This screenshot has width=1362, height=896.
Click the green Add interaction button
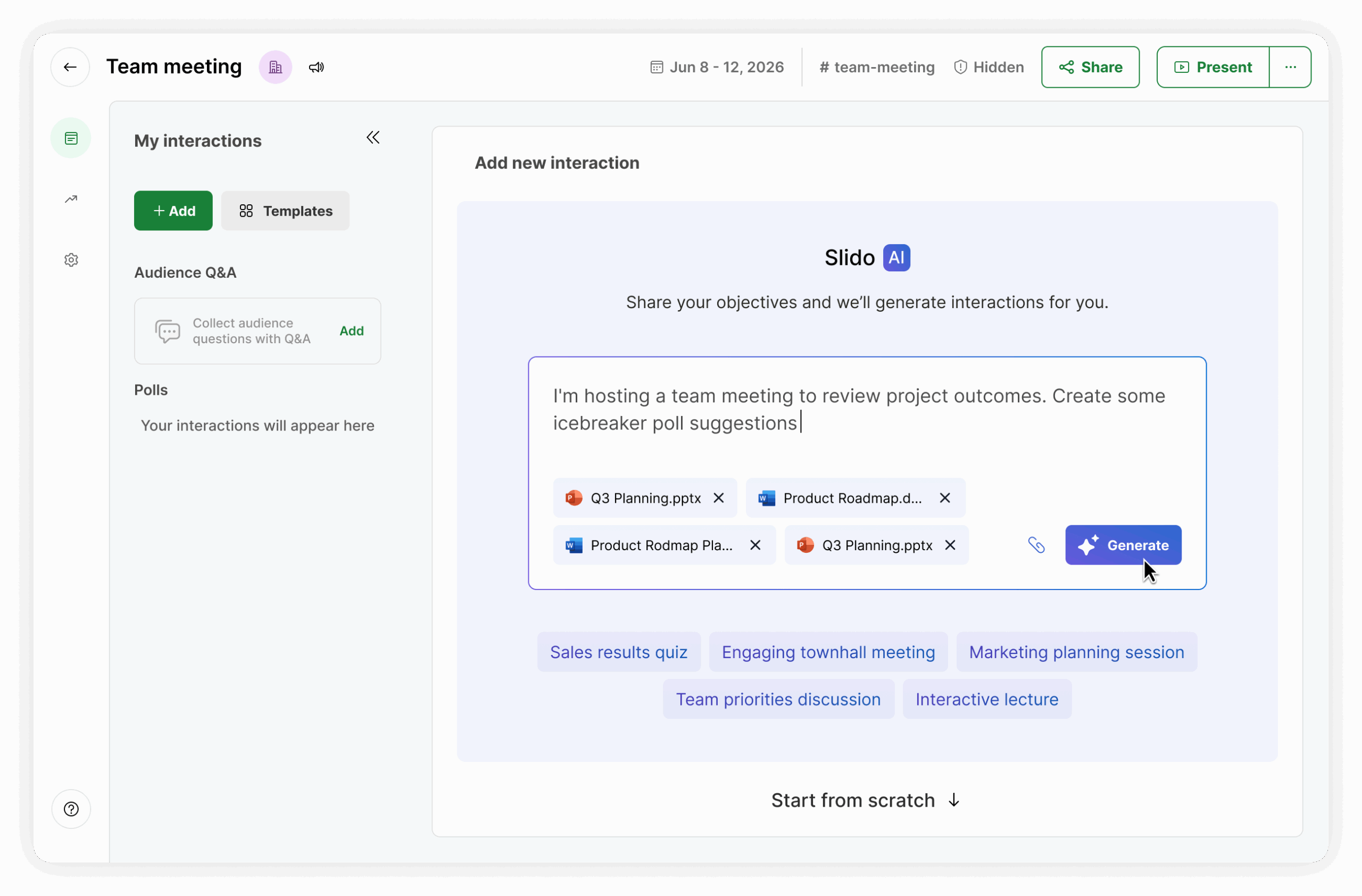coord(173,211)
